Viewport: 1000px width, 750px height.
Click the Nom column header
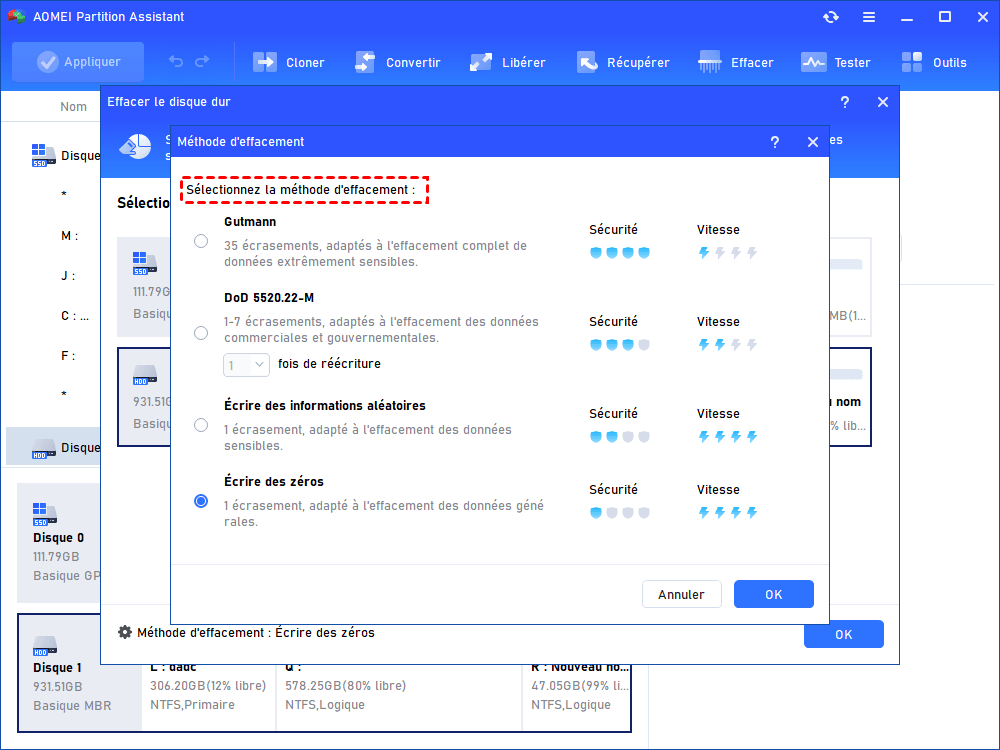tap(73, 107)
